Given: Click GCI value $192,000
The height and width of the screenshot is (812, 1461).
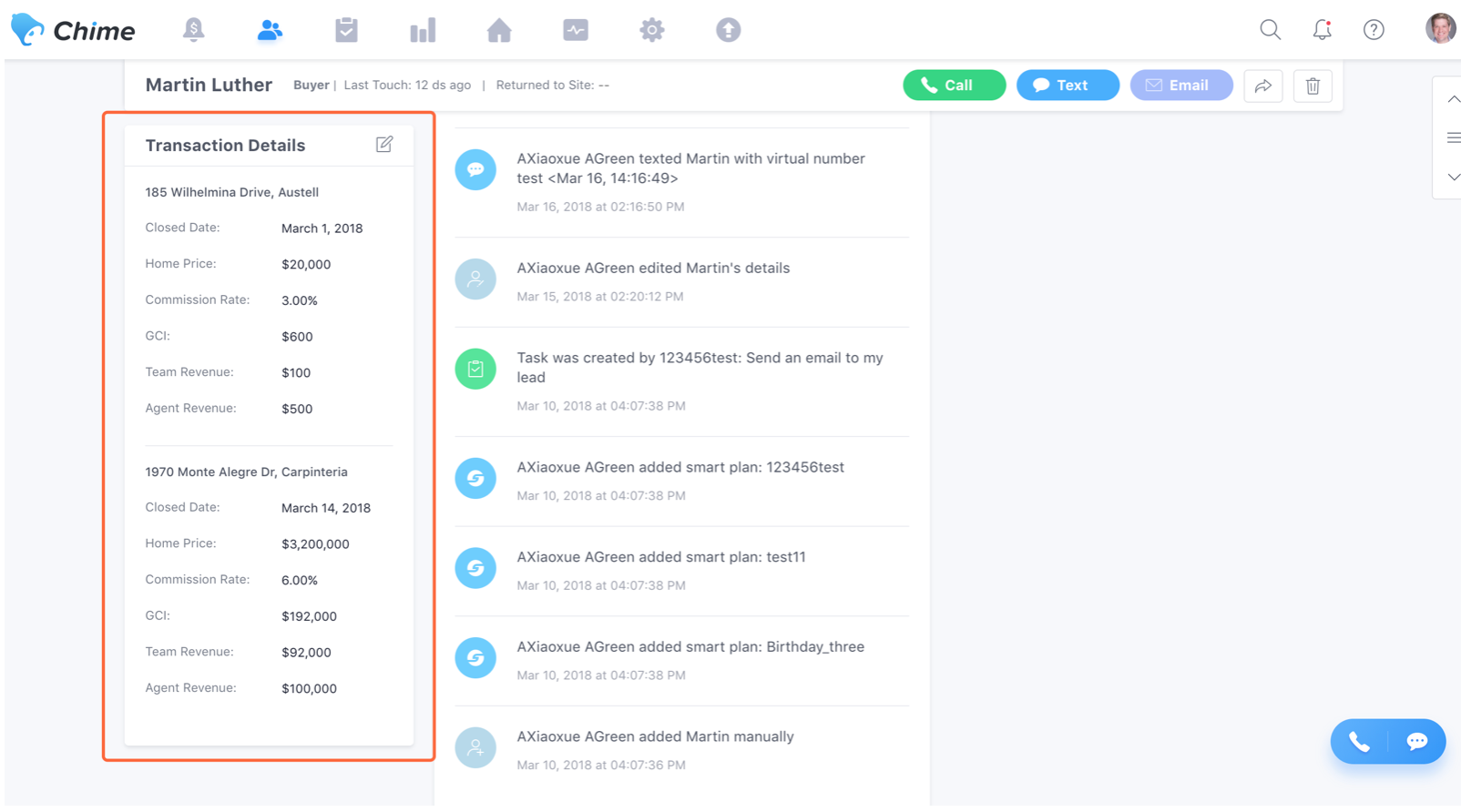Looking at the screenshot, I should (x=309, y=616).
